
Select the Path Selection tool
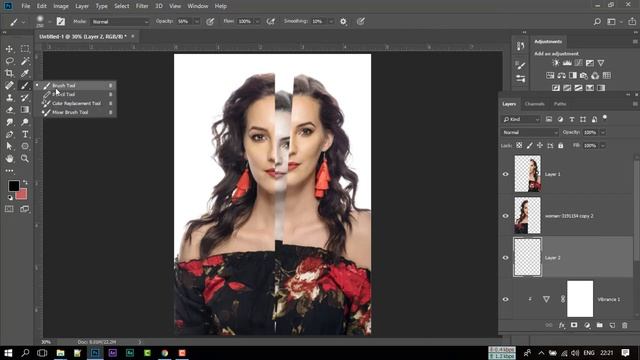(9, 146)
